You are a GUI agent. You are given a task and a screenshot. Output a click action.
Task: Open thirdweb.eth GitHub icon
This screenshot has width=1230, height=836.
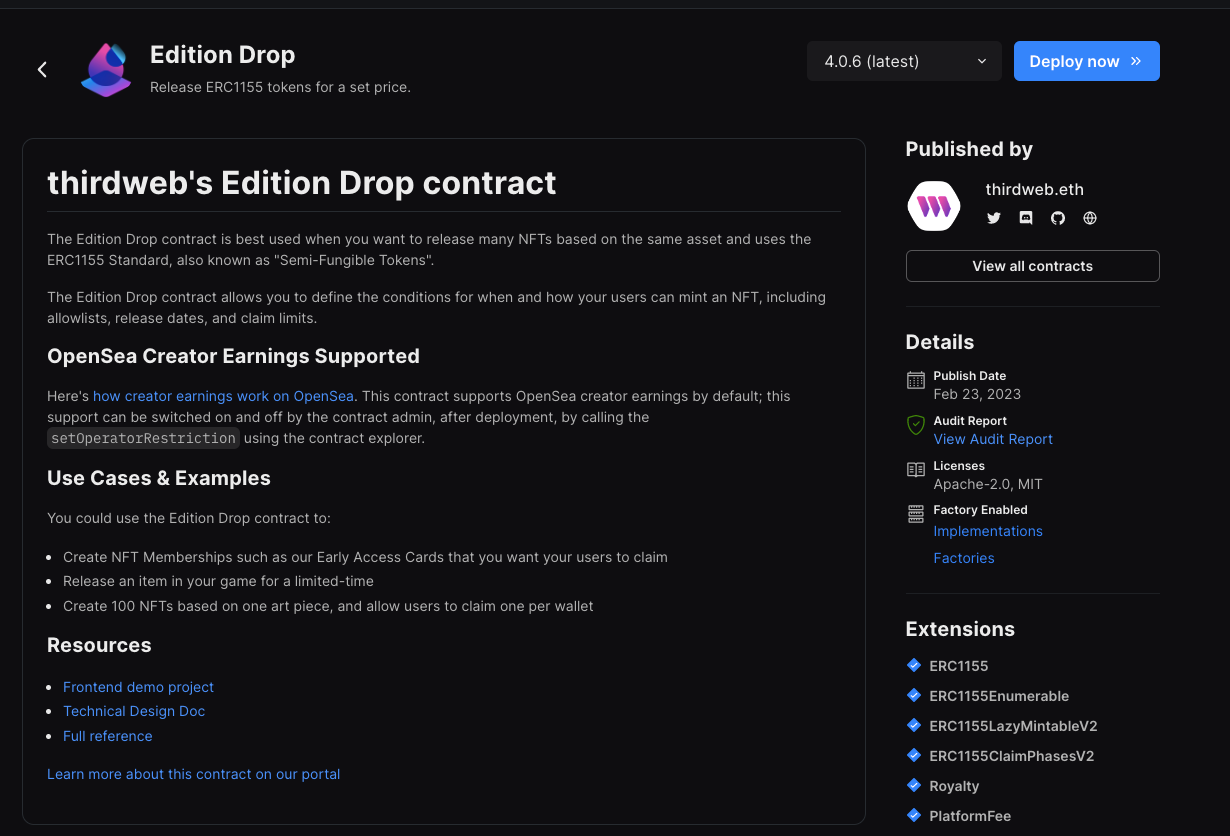1058,218
